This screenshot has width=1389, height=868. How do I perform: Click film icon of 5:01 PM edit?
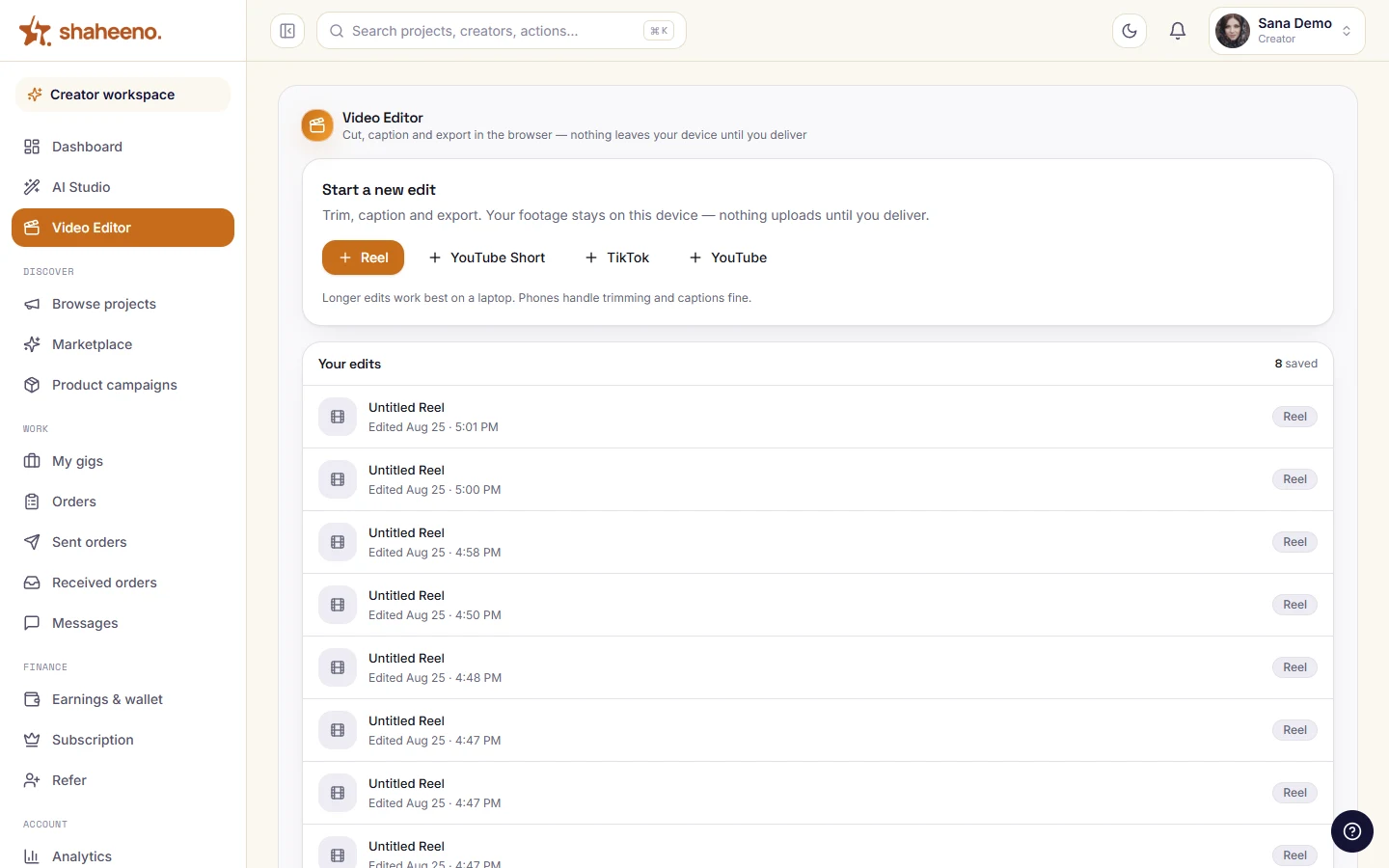pos(338,417)
